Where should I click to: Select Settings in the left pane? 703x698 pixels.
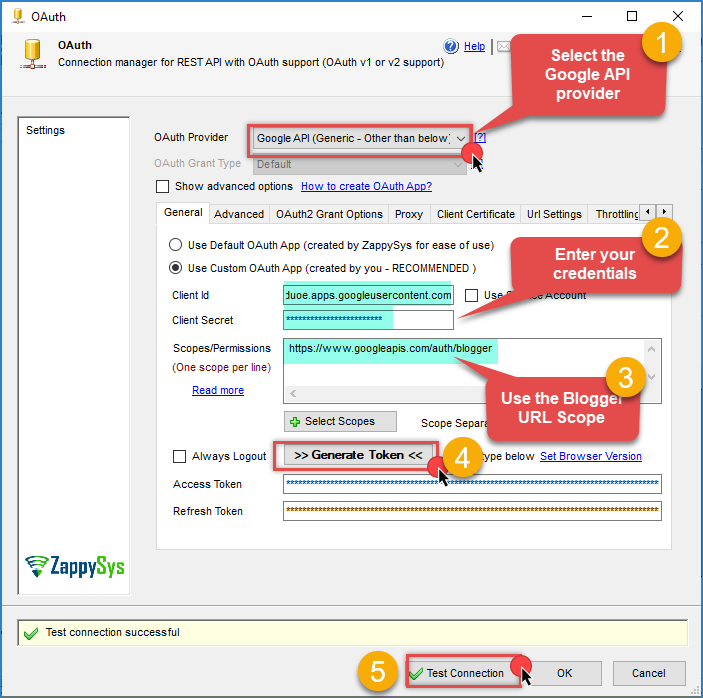pyautogui.click(x=46, y=131)
